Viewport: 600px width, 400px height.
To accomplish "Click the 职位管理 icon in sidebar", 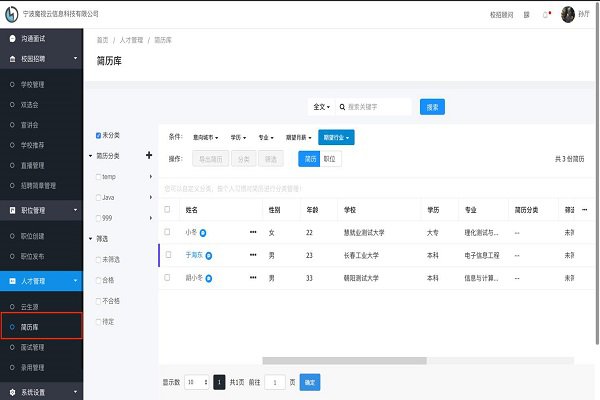I will point(12,210).
